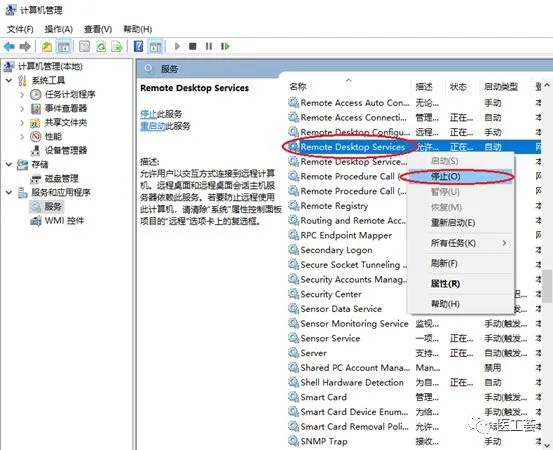Screen dimensions: 553x450
Task: Expand the 事件查看器 tree node
Action: [22, 109]
